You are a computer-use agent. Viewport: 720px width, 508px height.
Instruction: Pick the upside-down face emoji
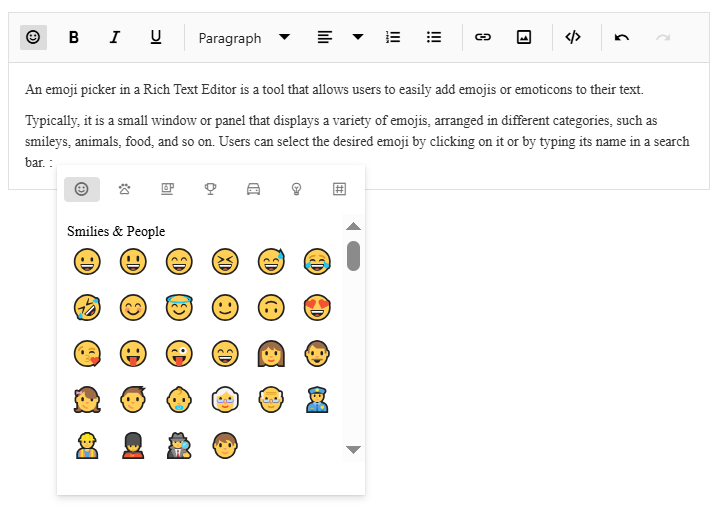(x=271, y=308)
